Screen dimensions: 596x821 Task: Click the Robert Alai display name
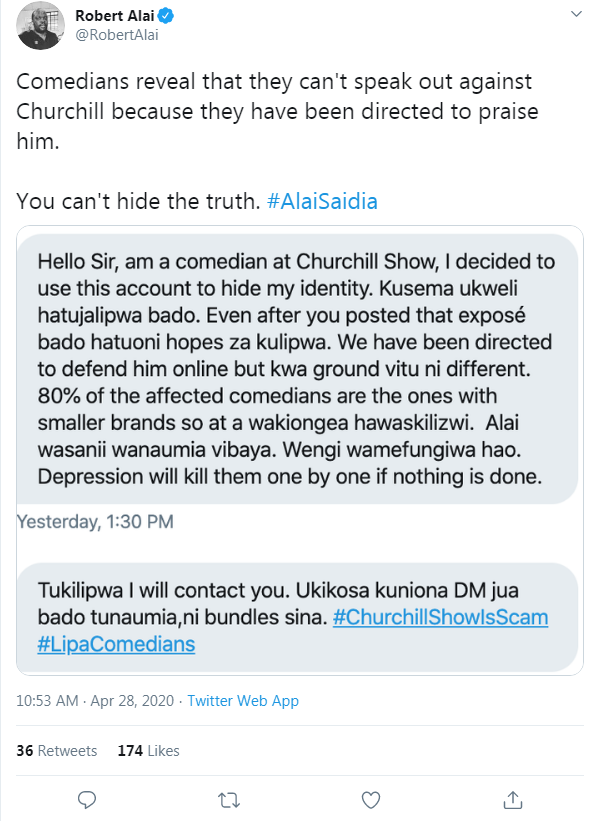point(115,16)
